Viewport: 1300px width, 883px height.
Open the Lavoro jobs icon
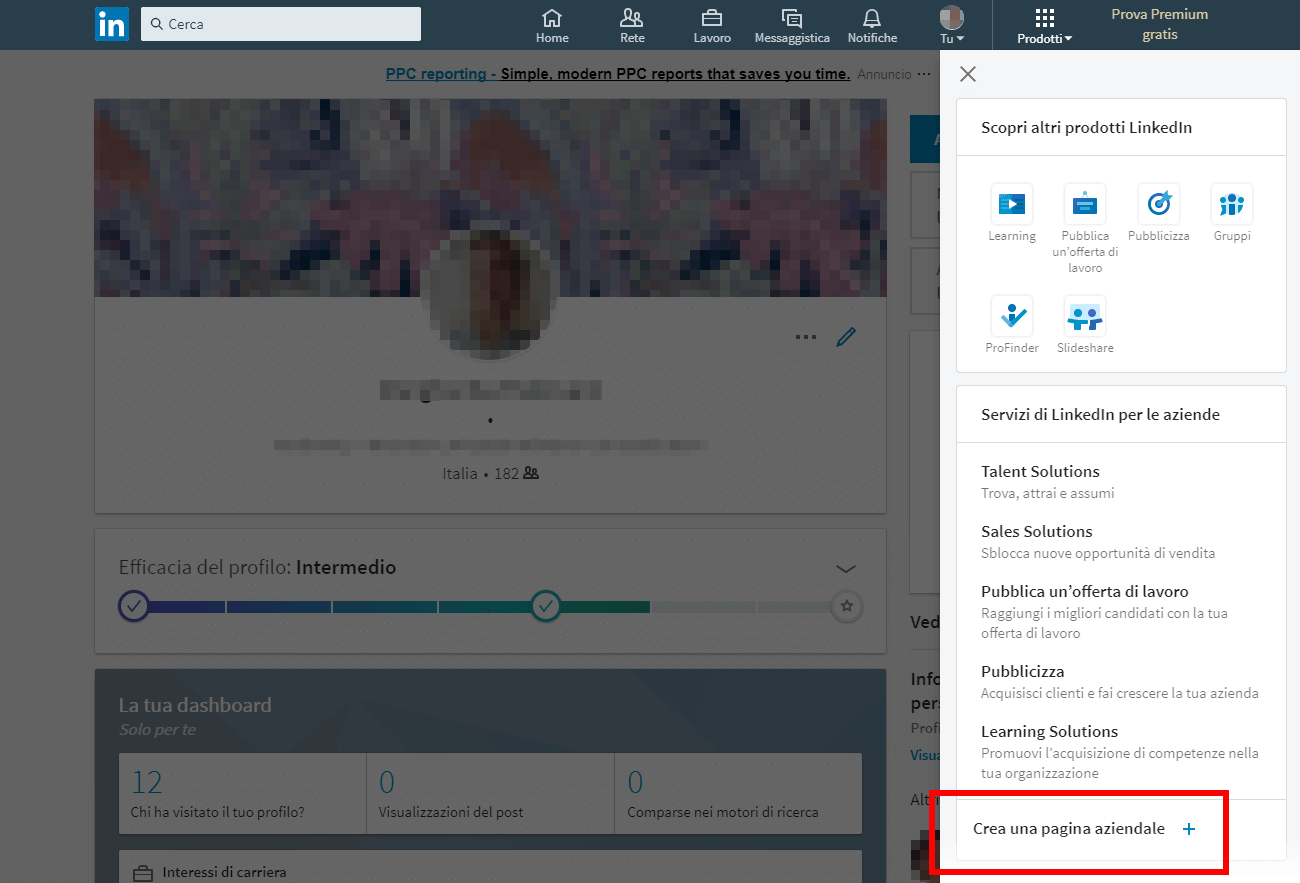point(712,26)
